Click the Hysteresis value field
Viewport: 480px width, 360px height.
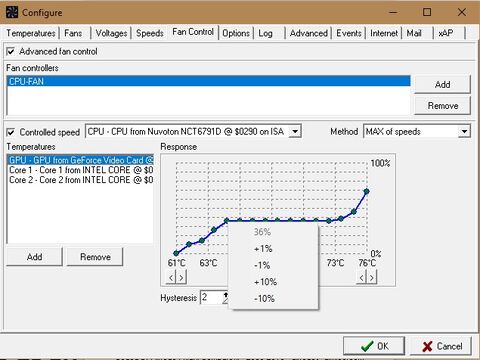[212, 297]
